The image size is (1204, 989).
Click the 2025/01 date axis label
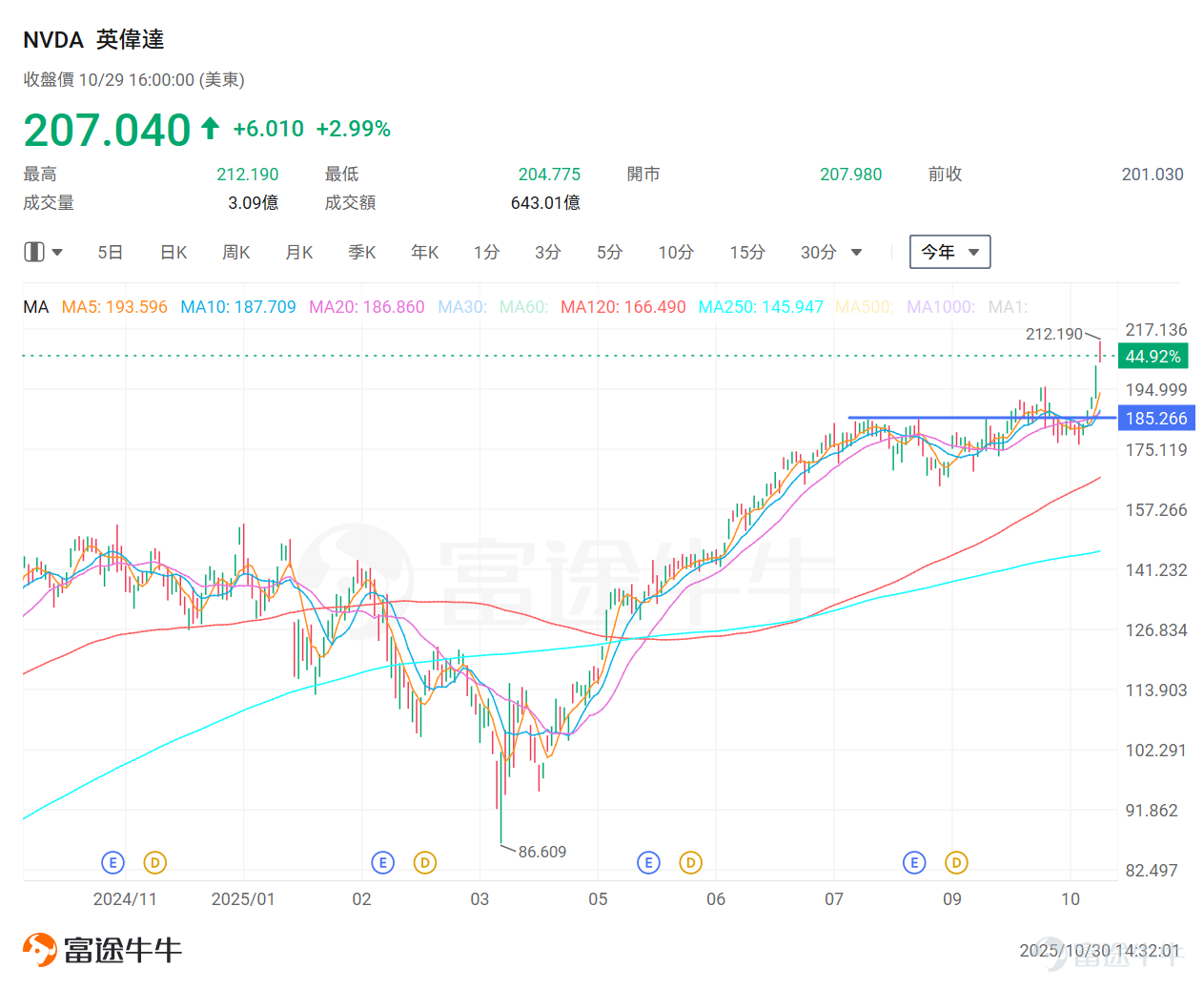[x=243, y=899]
